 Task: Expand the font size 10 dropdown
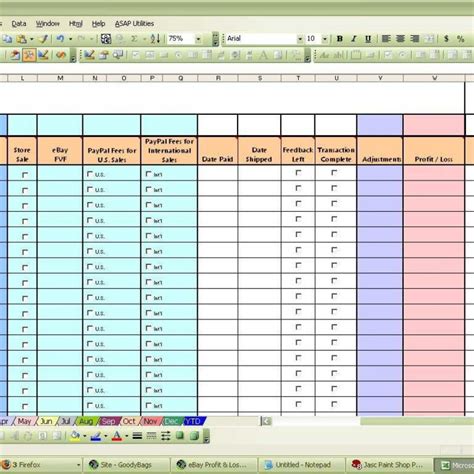(324, 39)
